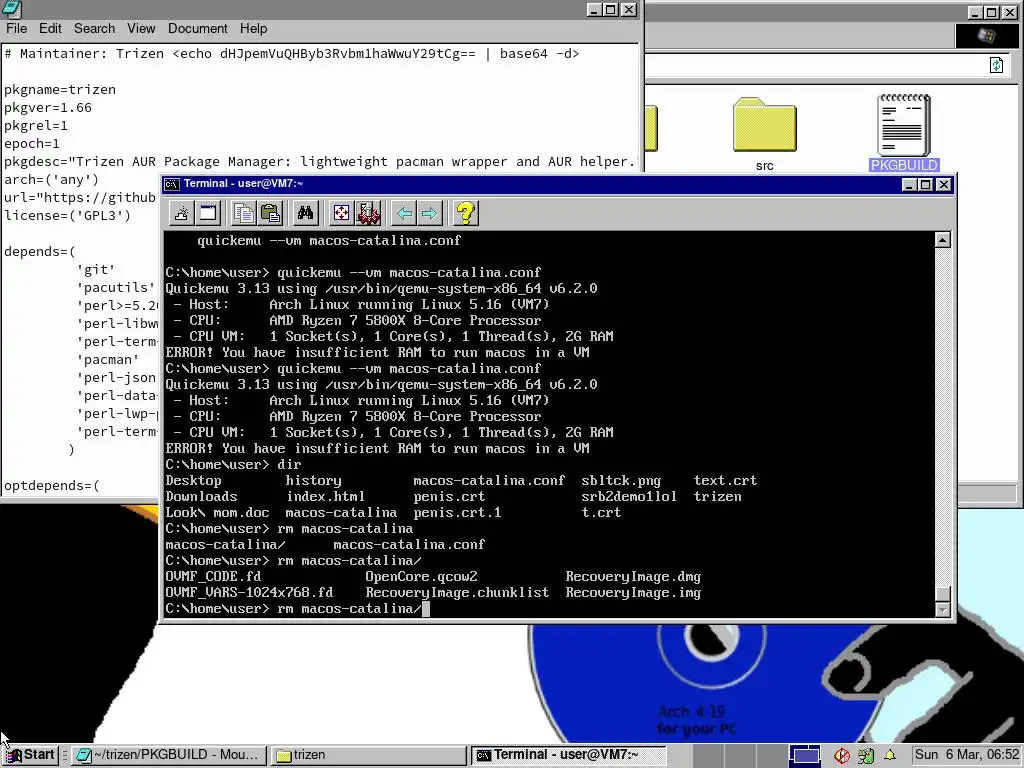This screenshot has height=768, width=1024.
Task: Open the Search menu in Mousepad
Action: pos(94,29)
